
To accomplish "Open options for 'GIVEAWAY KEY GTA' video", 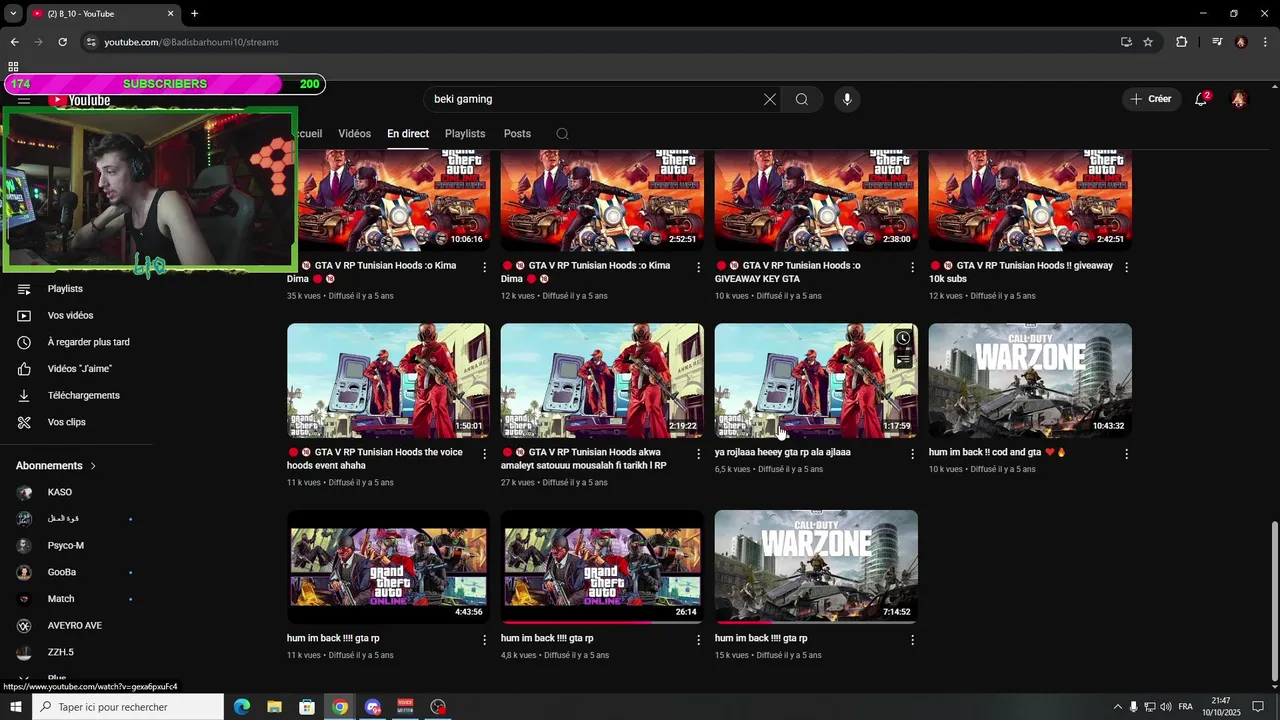I will pos(912,267).
